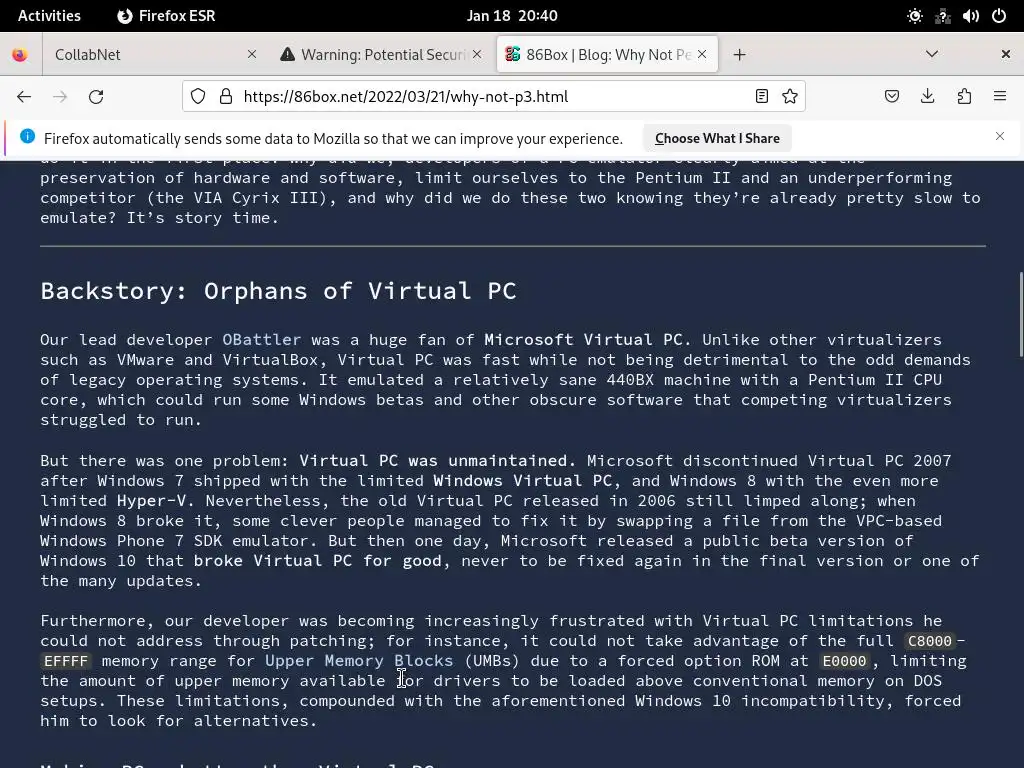This screenshot has width=1024, height=768.
Task: Open Firefox application hamburger menu
Action: click(x=1000, y=97)
